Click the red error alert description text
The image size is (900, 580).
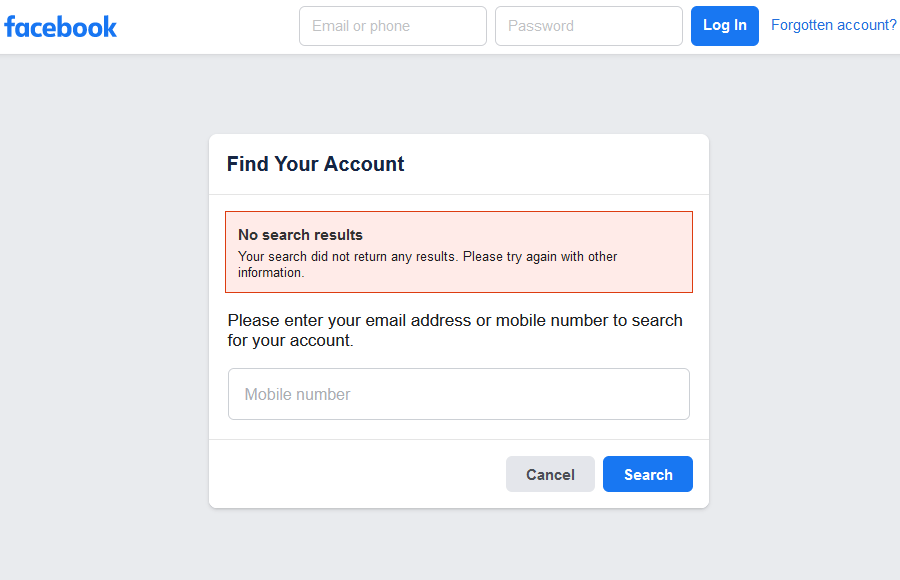click(x=428, y=264)
